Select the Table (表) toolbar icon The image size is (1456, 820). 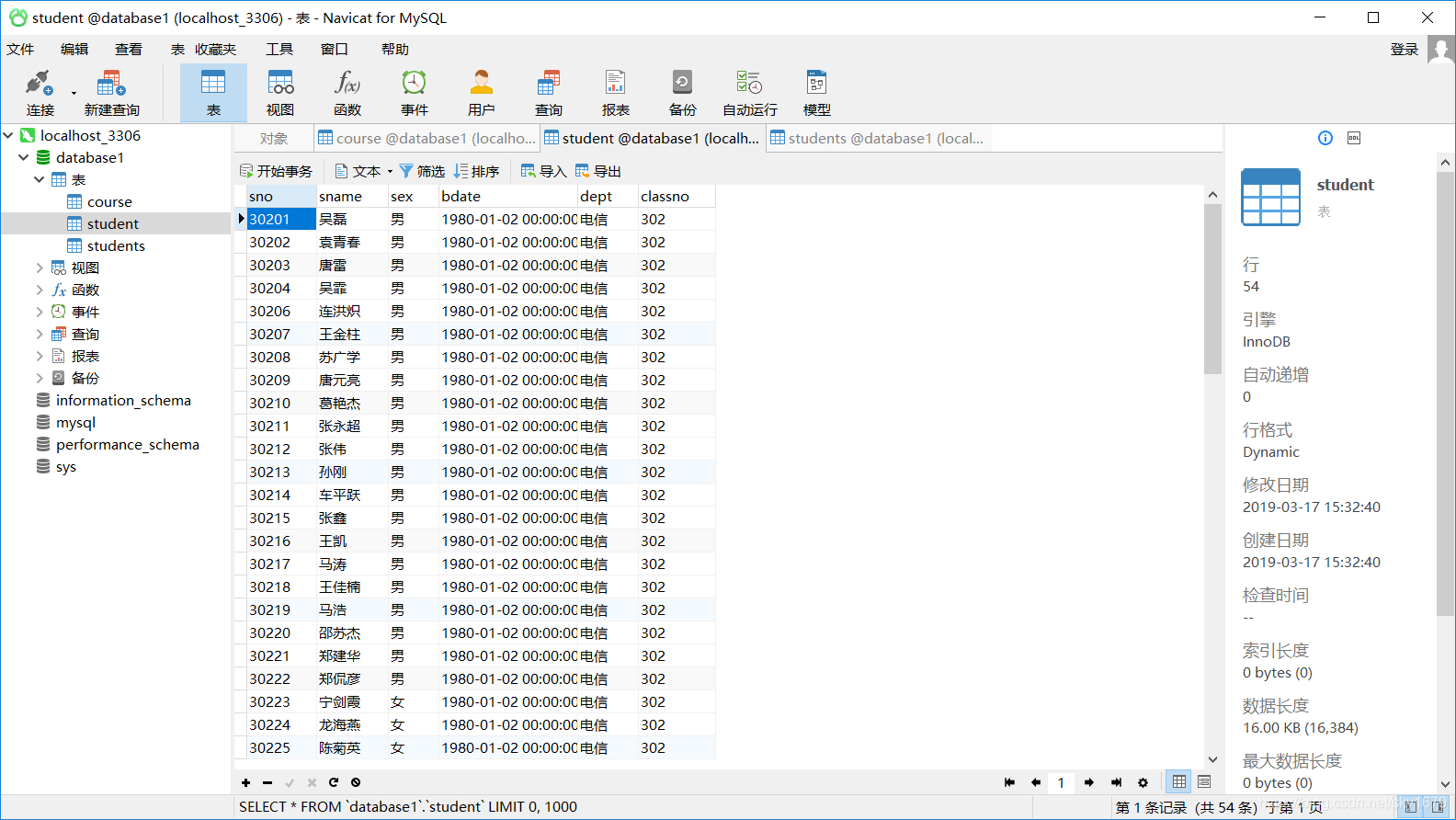213,93
